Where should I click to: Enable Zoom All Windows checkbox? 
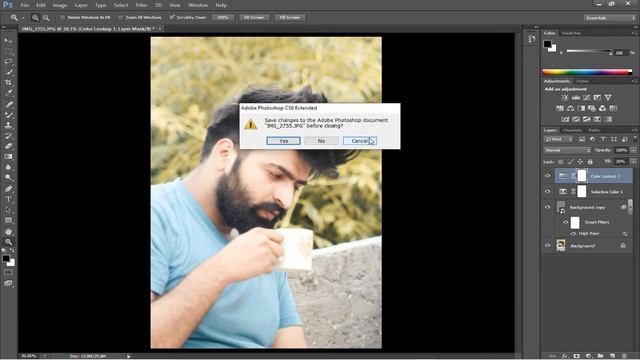pos(120,18)
